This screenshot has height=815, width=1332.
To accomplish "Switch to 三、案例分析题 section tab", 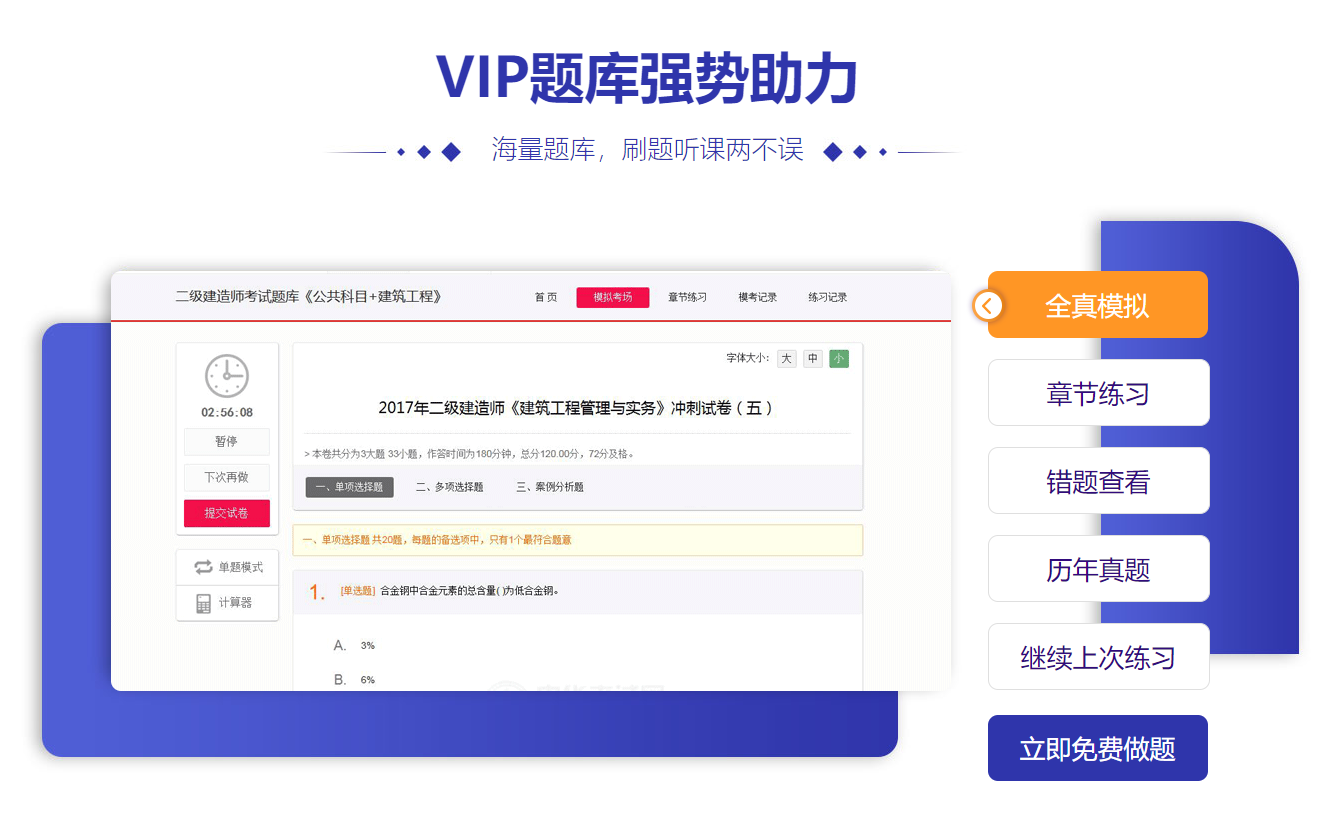I will tap(549, 487).
